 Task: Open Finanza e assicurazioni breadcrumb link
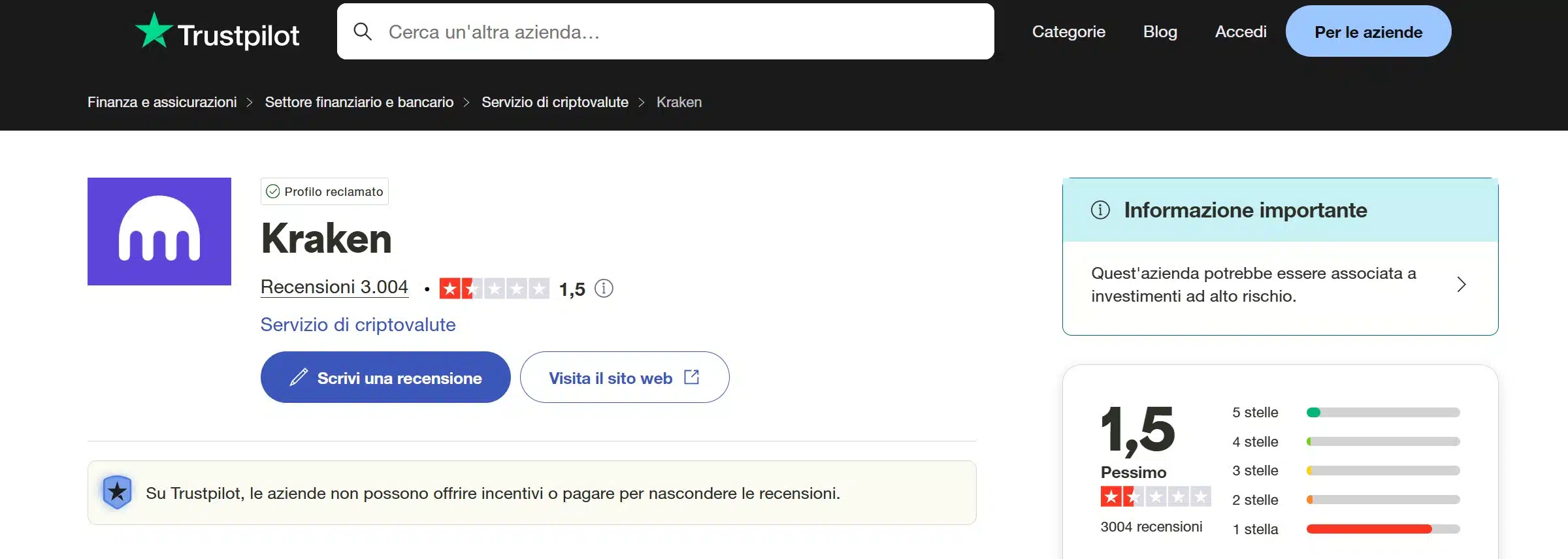(162, 102)
